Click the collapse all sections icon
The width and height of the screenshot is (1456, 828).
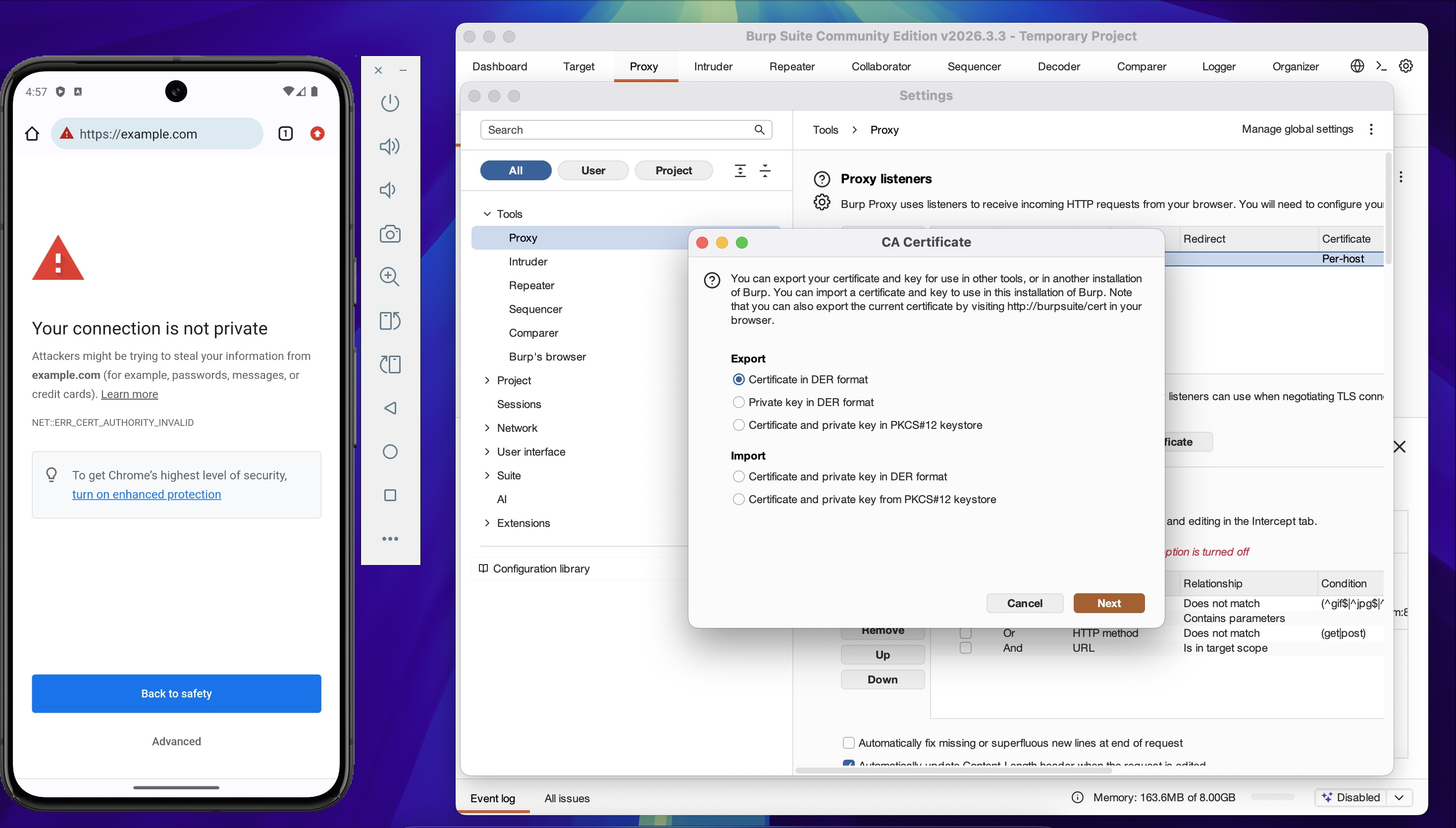(x=765, y=171)
